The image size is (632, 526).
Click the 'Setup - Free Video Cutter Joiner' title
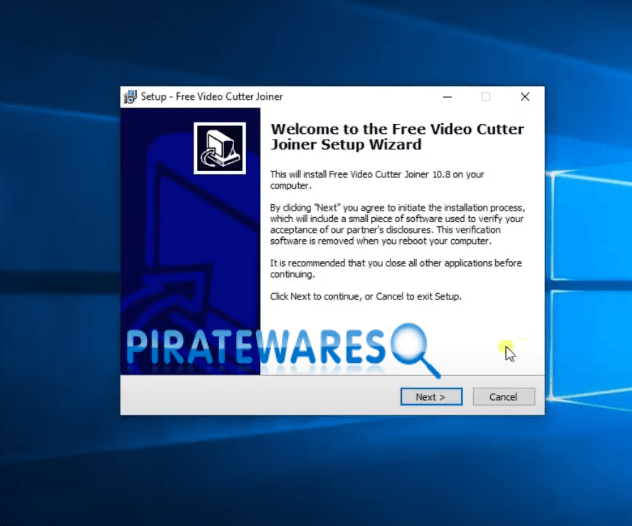tap(212, 97)
